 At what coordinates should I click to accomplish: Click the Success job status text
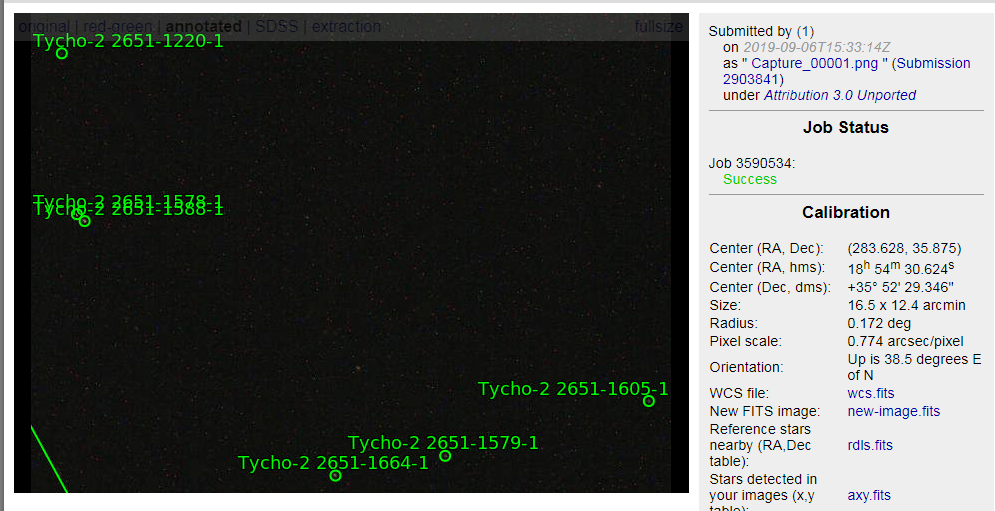pyautogui.click(x=749, y=180)
